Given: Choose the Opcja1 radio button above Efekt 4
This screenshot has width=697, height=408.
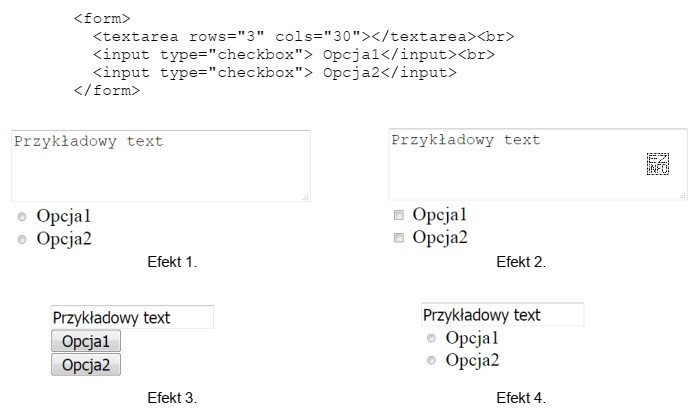Looking at the screenshot, I should 432,338.
